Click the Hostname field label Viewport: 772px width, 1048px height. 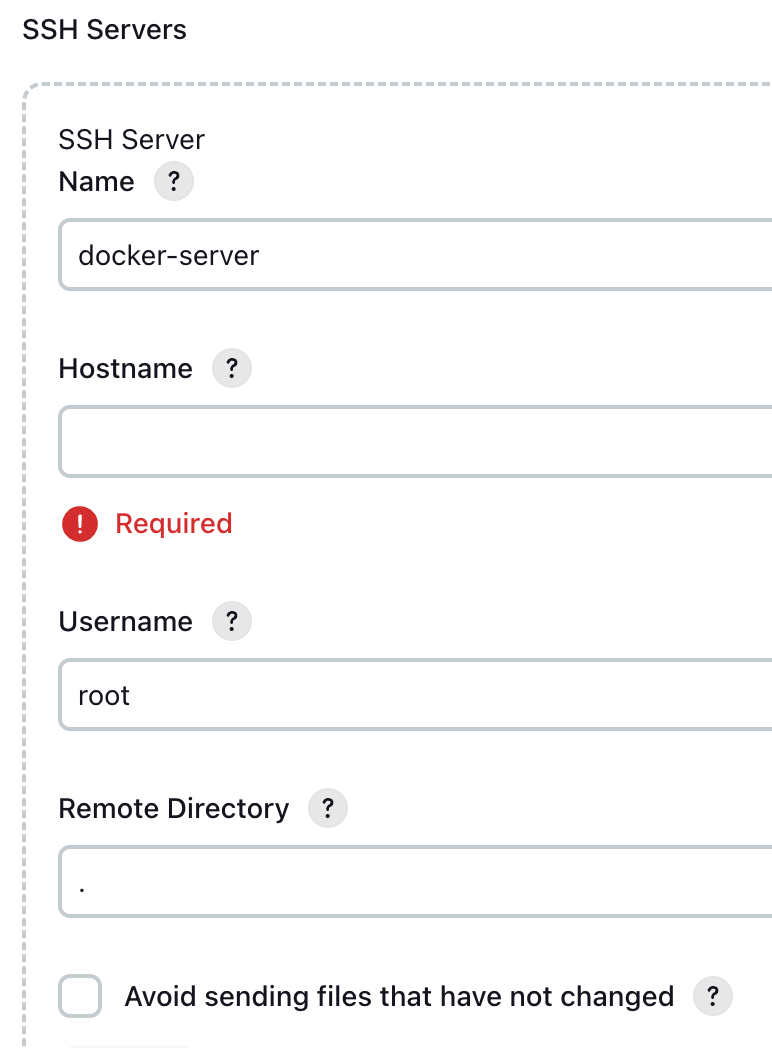tap(125, 369)
